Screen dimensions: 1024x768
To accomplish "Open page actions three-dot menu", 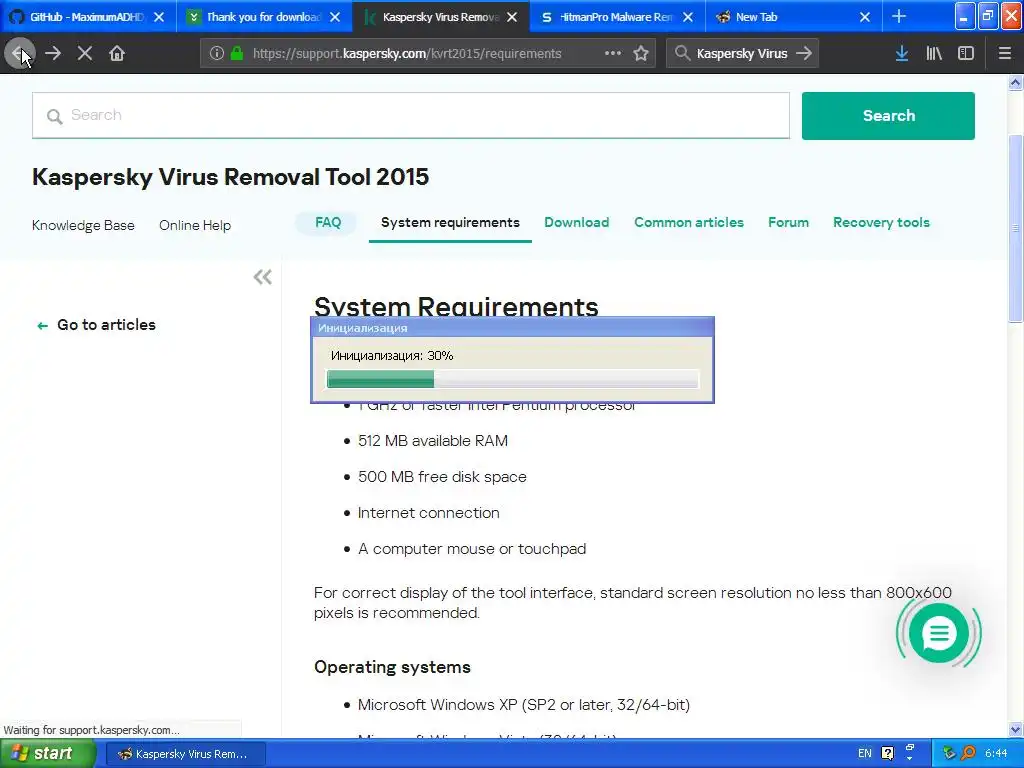I will [613, 54].
